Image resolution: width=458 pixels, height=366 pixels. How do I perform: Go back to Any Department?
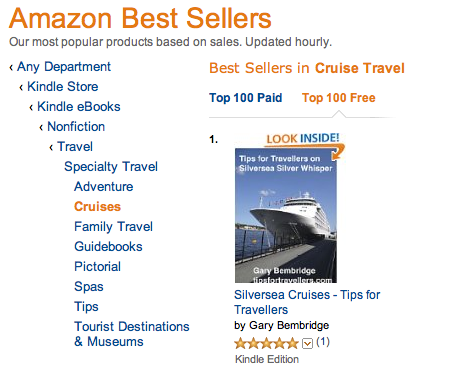tap(64, 67)
